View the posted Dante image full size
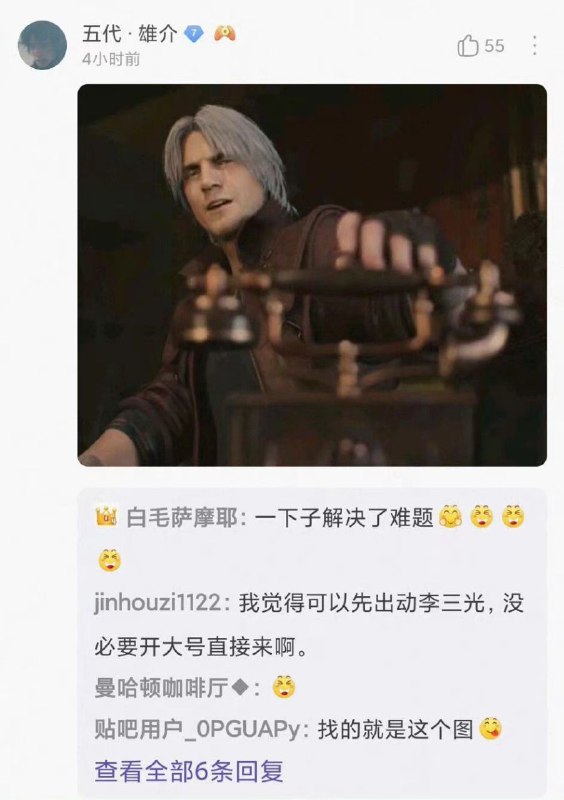The height and width of the screenshot is (800, 564). pyautogui.click(x=312, y=275)
